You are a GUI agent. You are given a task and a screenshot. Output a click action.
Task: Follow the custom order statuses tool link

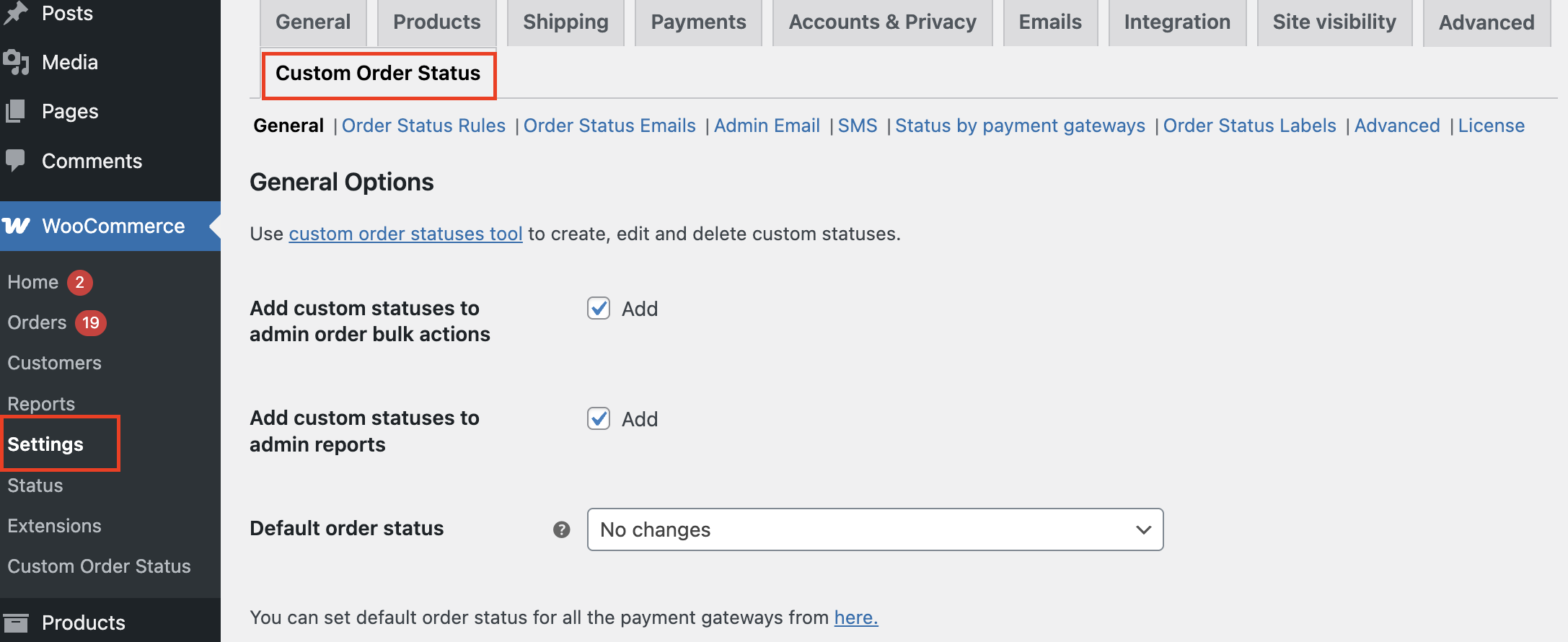click(x=405, y=234)
